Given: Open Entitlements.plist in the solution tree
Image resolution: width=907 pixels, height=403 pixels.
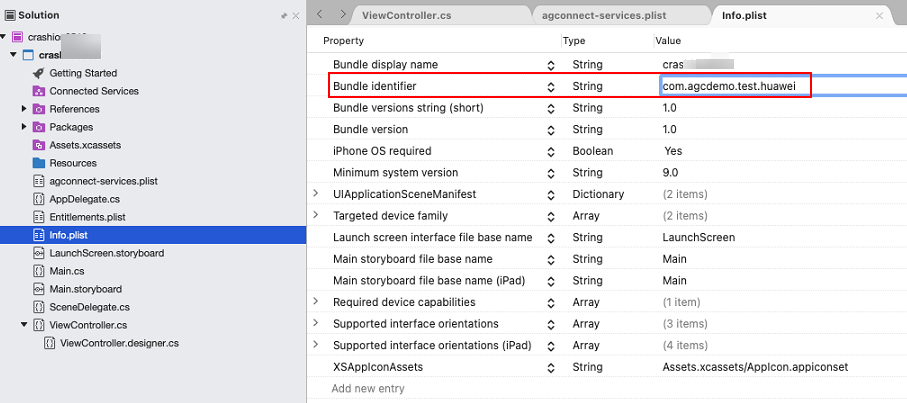Looking at the screenshot, I should coord(87,217).
